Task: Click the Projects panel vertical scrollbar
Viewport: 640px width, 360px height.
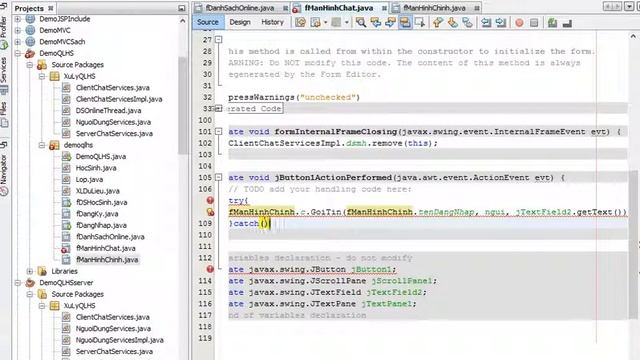Action: click(182, 105)
